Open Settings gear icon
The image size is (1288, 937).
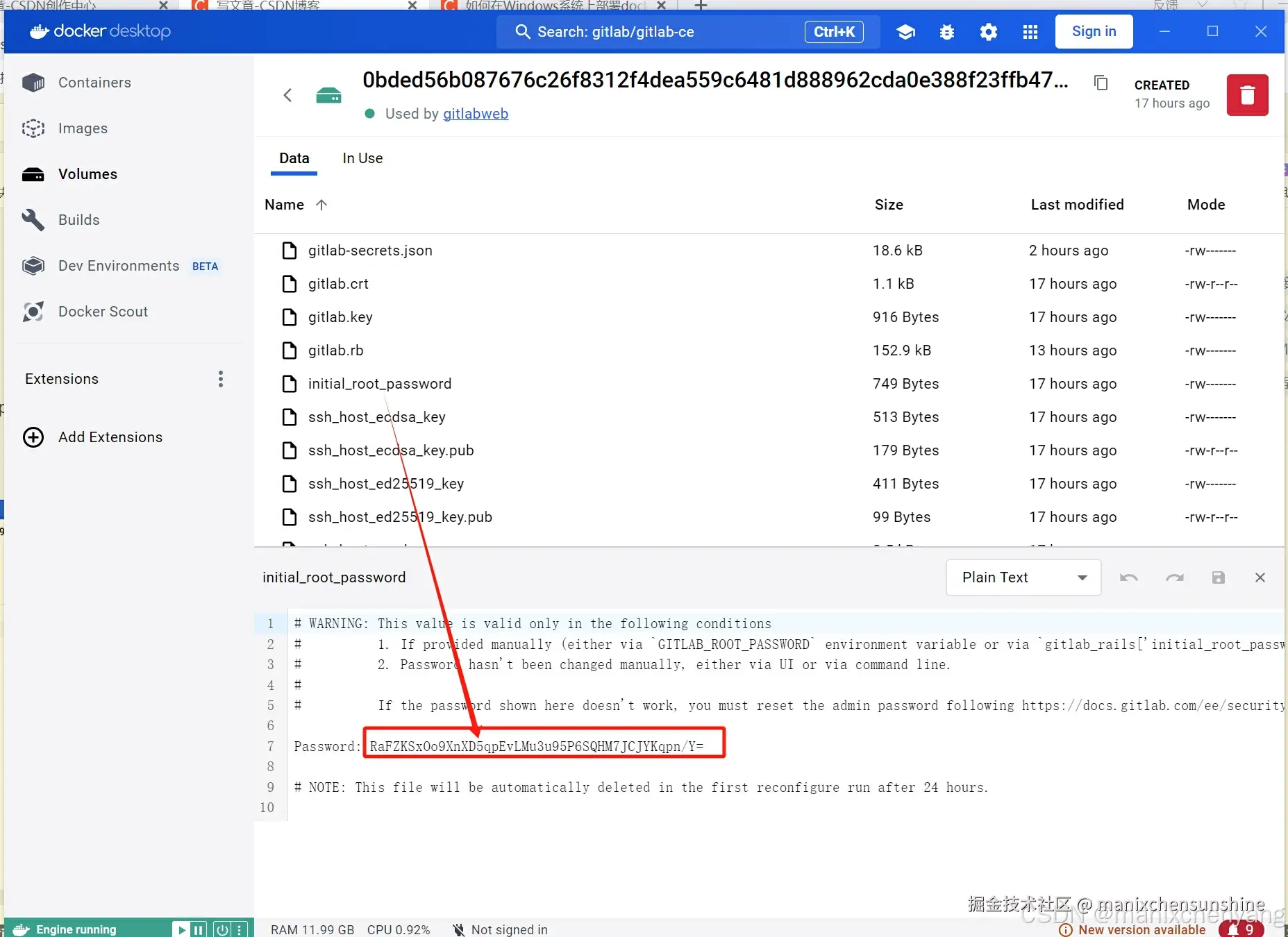(989, 32)
